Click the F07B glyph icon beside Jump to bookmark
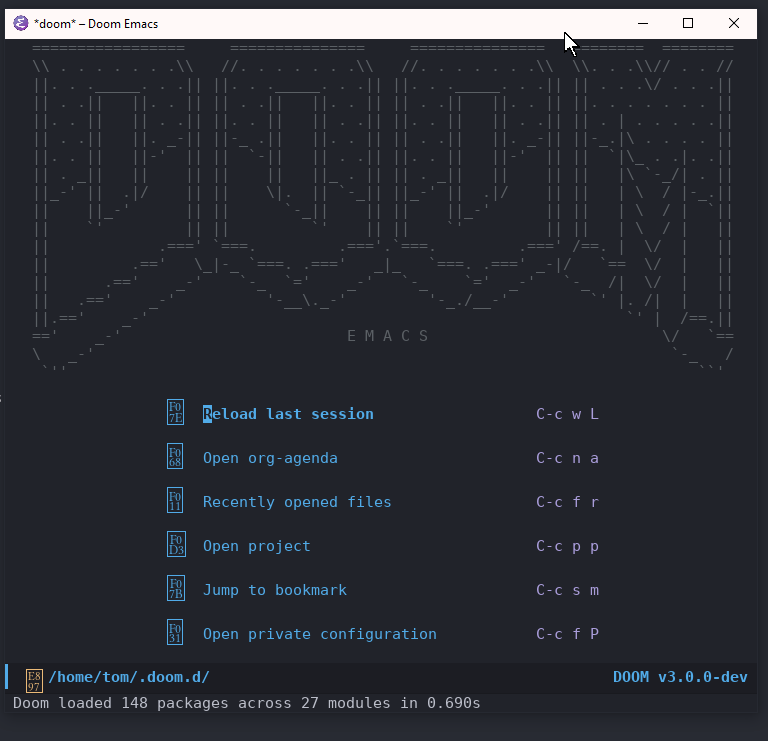The width and height of the screenshot is (768, 741). [x=176, y=589]
